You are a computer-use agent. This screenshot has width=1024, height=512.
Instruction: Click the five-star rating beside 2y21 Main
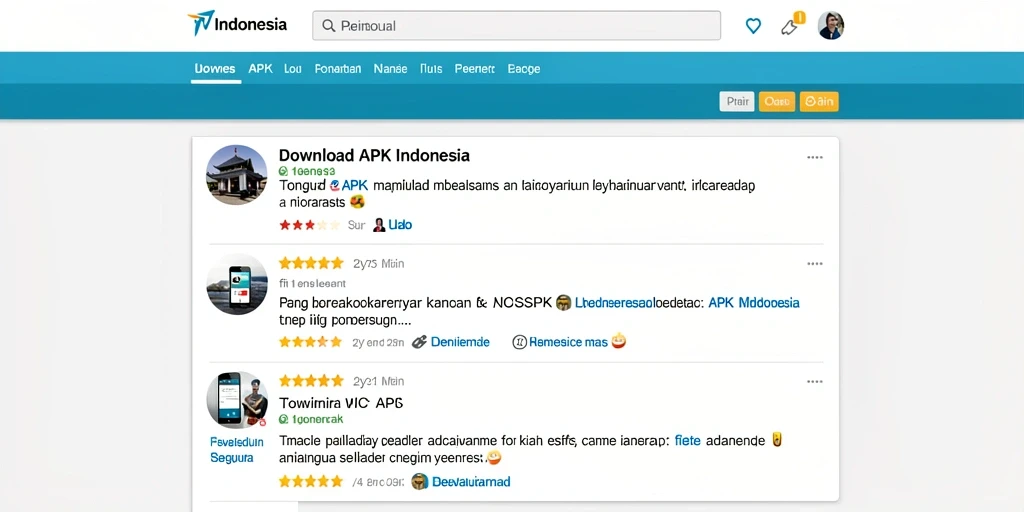click(311, 381)
